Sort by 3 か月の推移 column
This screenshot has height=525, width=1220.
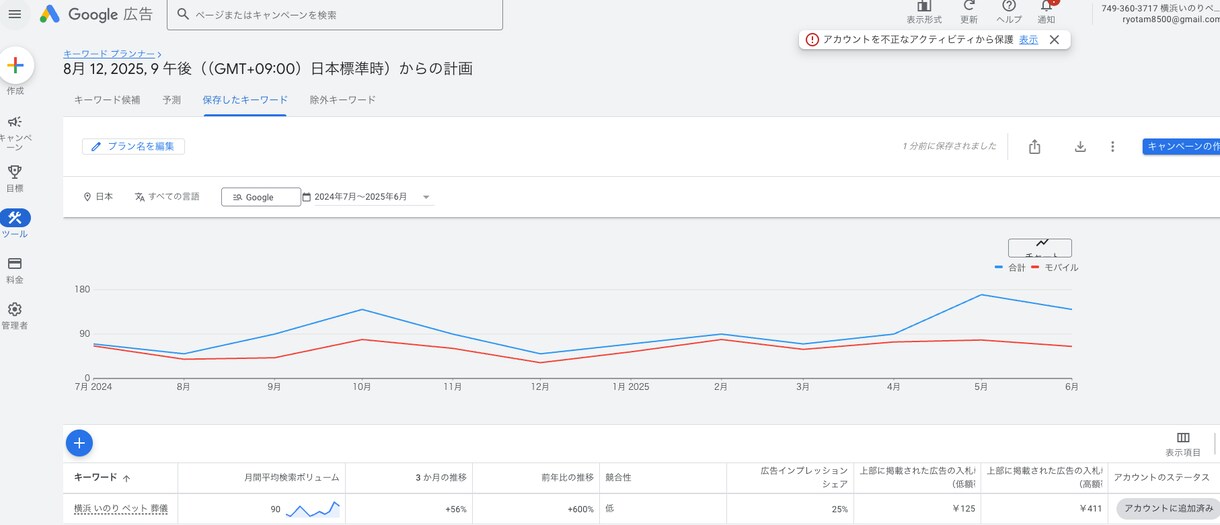(x=441, y=478)
